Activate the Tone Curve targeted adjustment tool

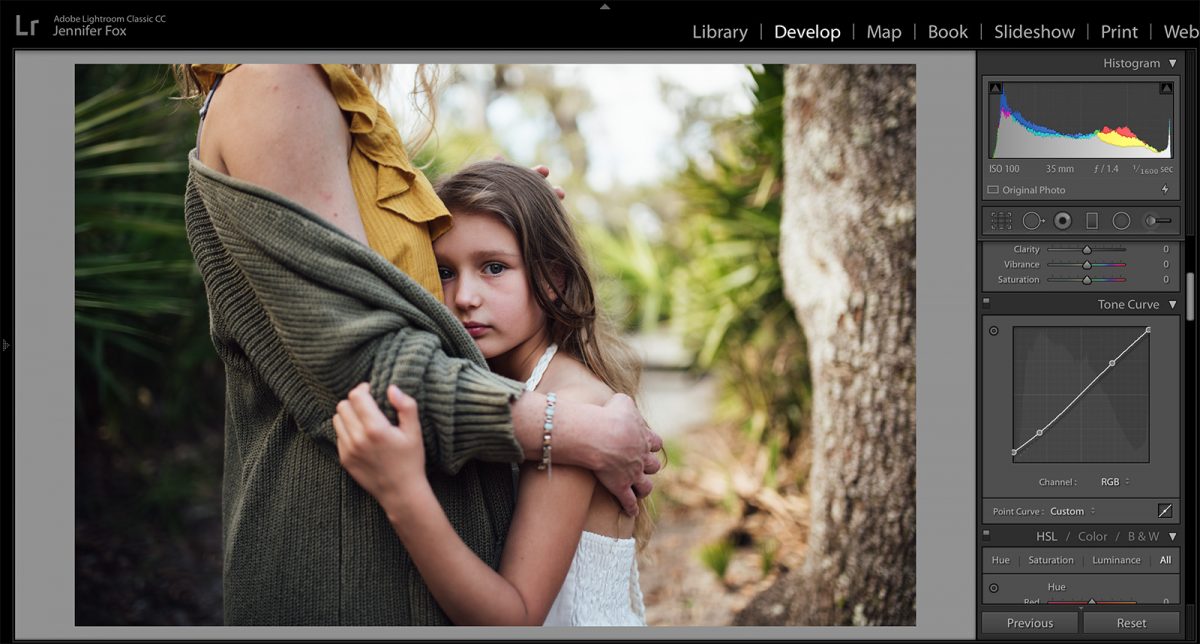click(x=993, y=331)
